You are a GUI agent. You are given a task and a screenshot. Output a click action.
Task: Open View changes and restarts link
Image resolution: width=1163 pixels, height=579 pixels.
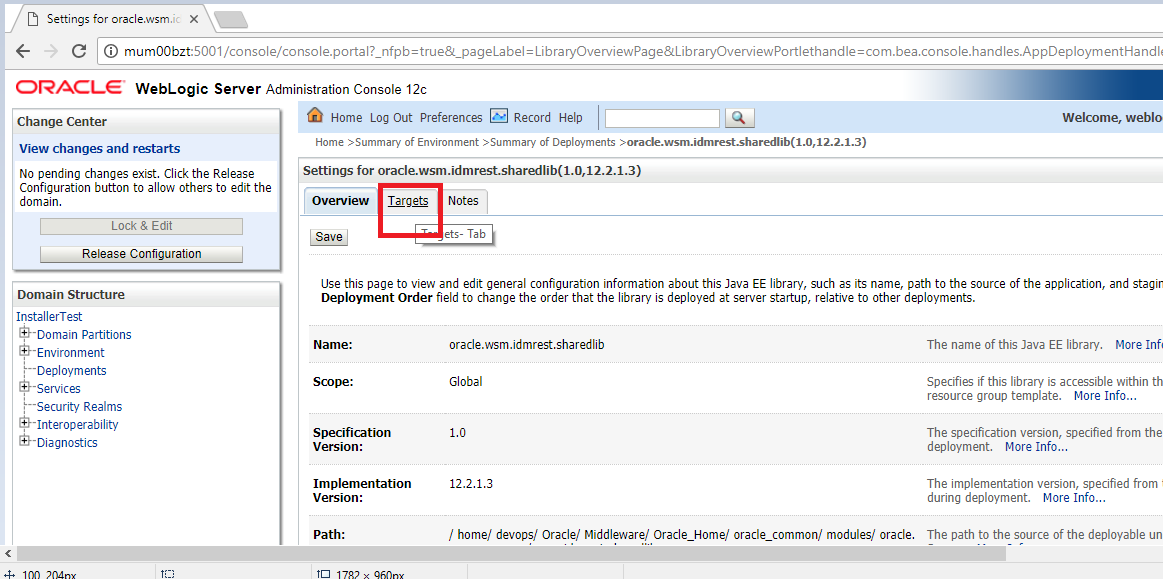99,148
